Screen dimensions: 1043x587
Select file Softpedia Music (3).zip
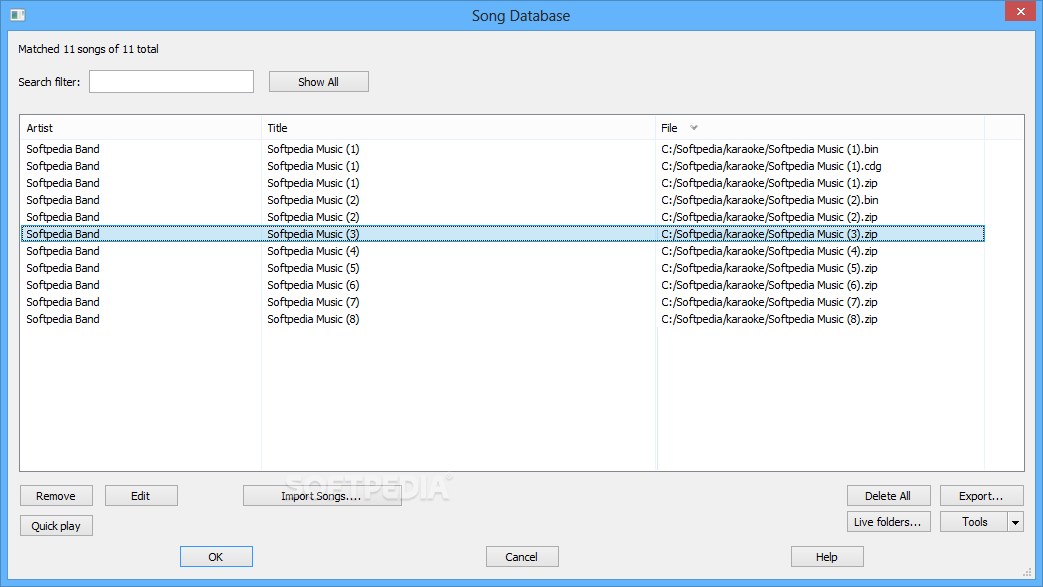tap(769, 234)
